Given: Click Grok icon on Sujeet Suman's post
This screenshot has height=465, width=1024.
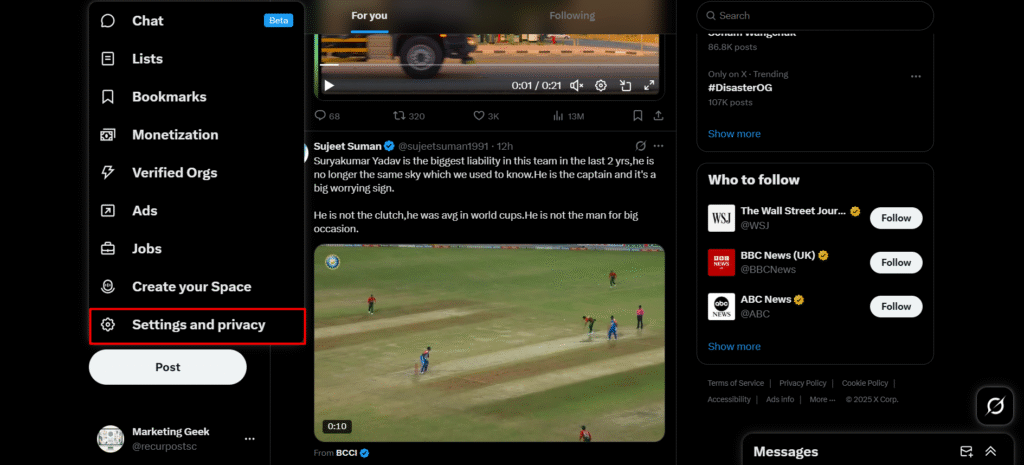Looking at the screenshot, I should click(641, 146).
